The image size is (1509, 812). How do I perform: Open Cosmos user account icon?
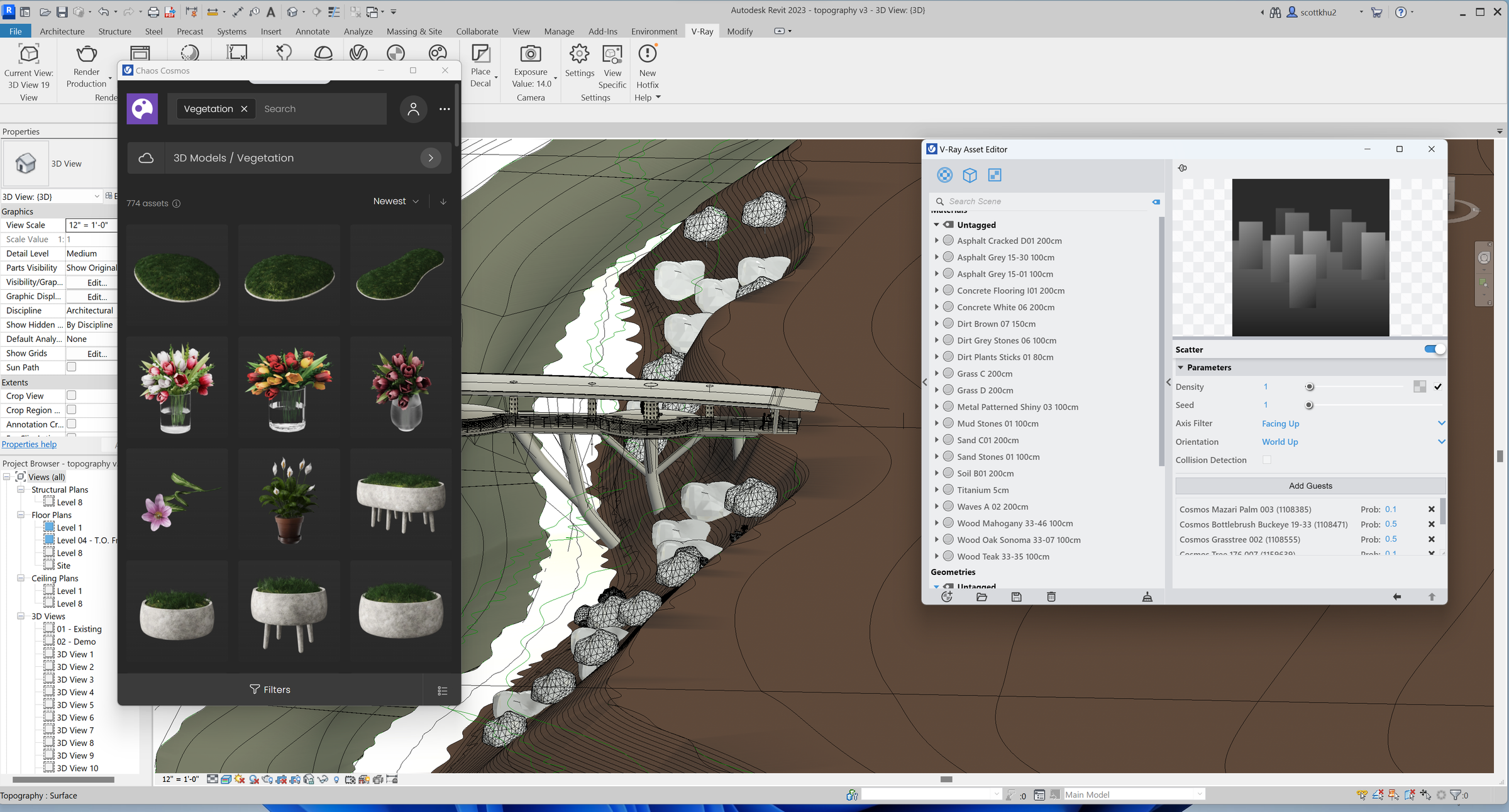[413, 109]
